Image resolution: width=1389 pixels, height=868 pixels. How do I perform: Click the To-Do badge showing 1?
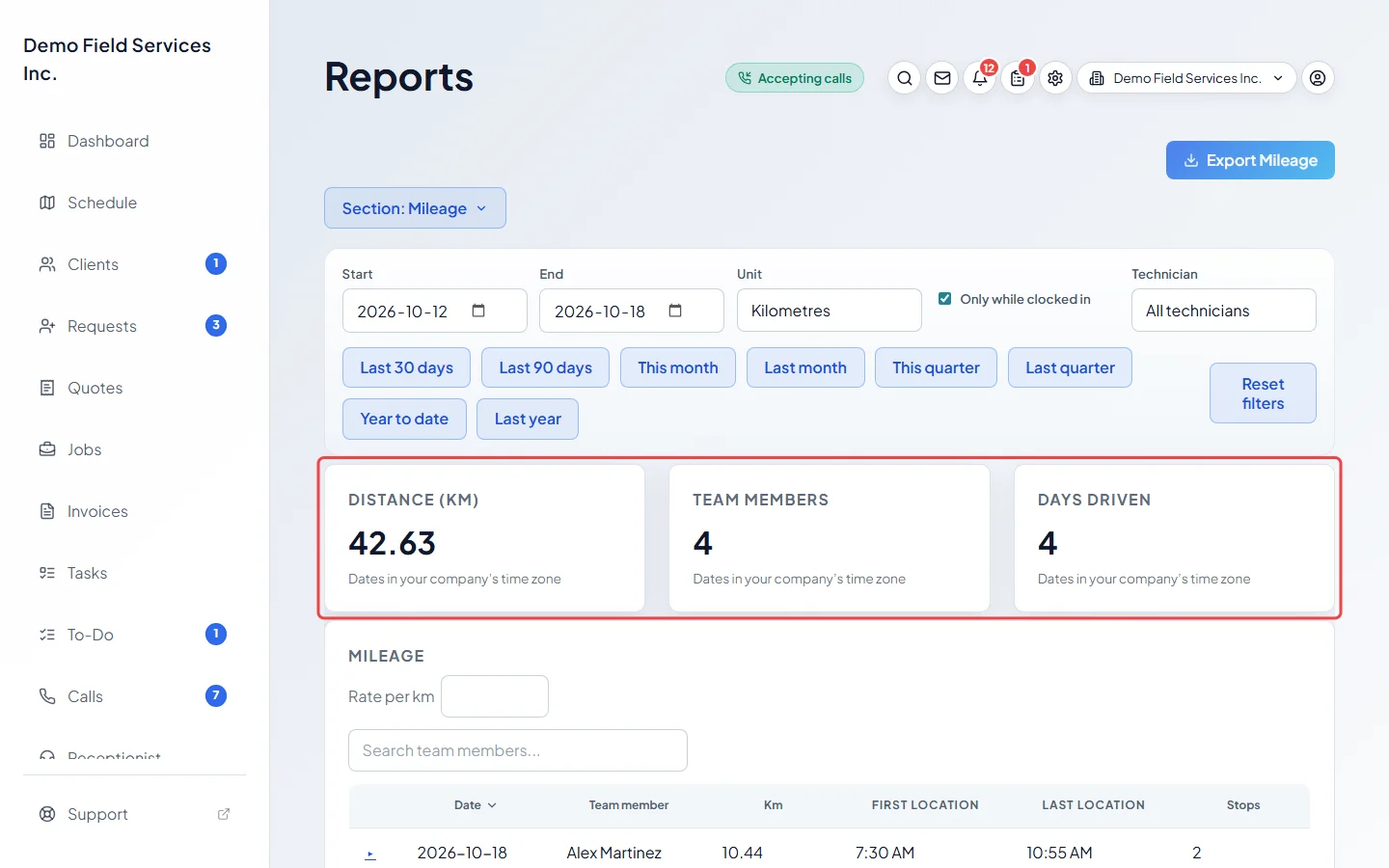(x=216, y=634)
